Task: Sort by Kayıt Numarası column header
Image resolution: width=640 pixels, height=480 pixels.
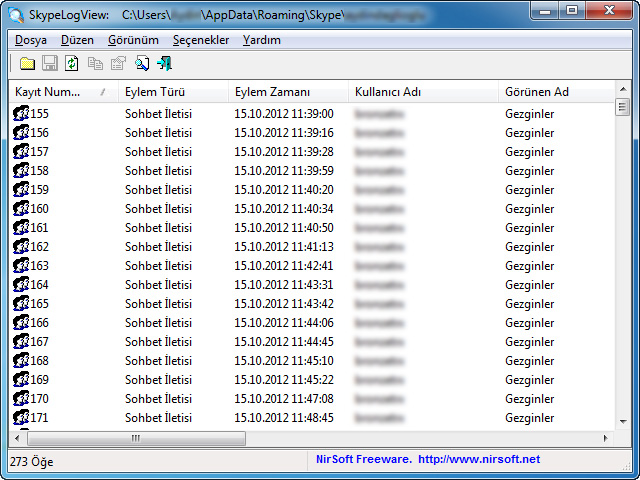Action: [63, 92]
